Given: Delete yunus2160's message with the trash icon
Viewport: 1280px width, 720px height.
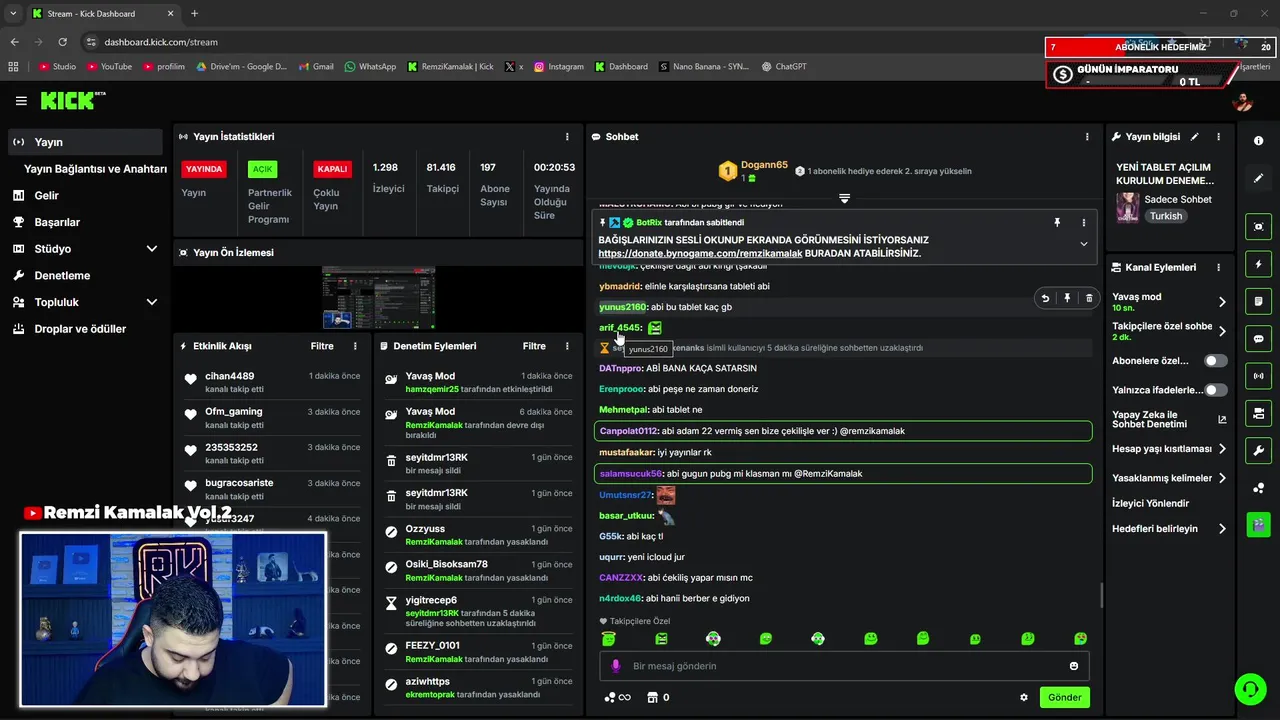Looking at the screenshot, I should click(x=1089, y=298).
